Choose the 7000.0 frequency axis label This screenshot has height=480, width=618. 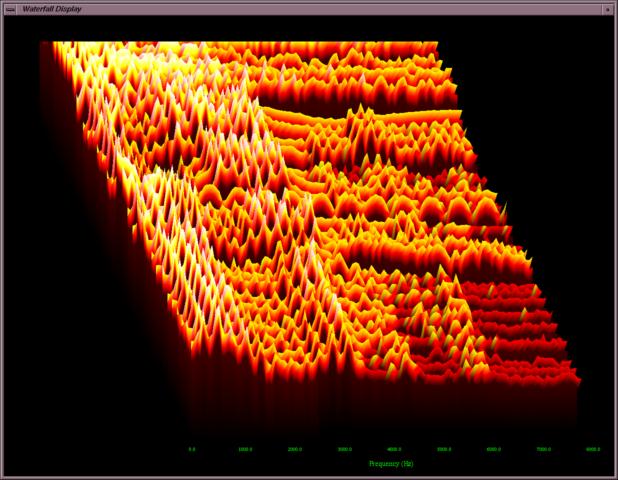[543, 450]
